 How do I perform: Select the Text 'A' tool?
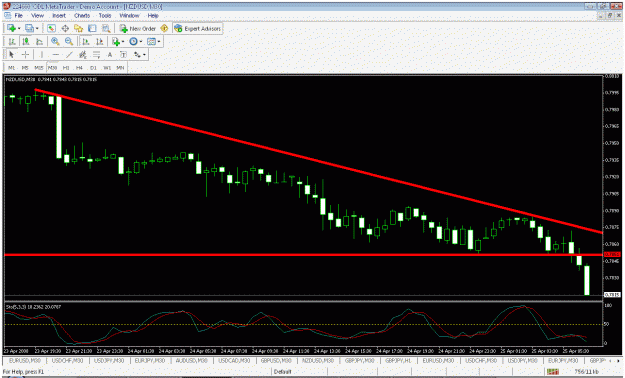click(x=110, y=55)
